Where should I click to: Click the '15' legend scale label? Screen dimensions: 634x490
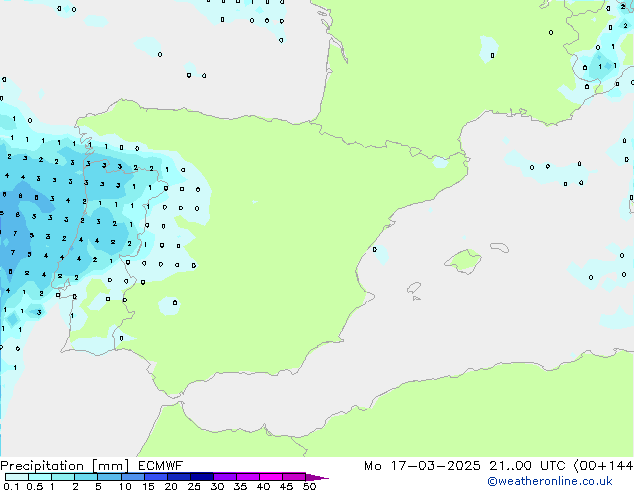point(148,486)
